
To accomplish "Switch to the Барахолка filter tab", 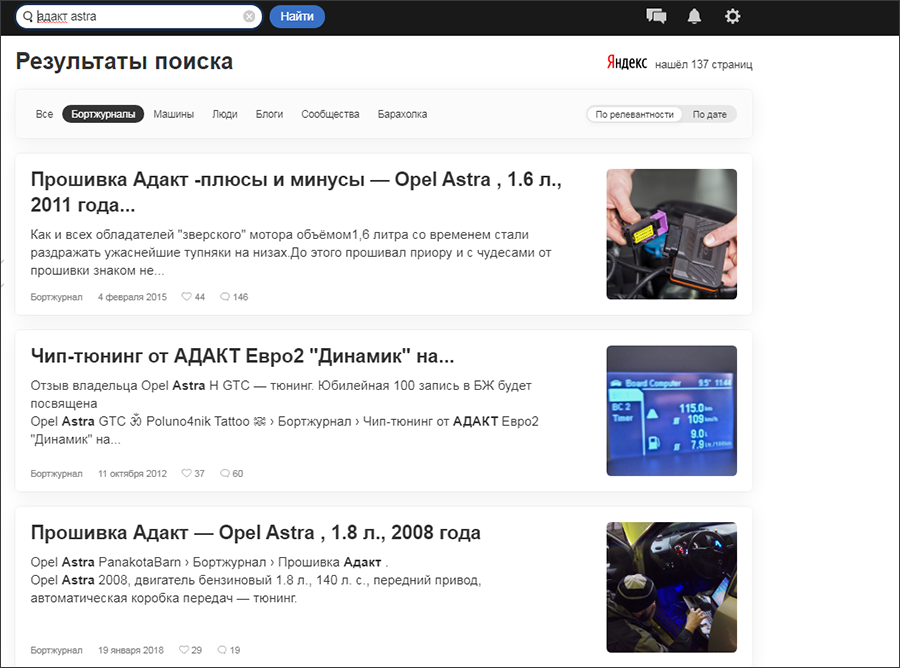I will [x=402, y=114].
